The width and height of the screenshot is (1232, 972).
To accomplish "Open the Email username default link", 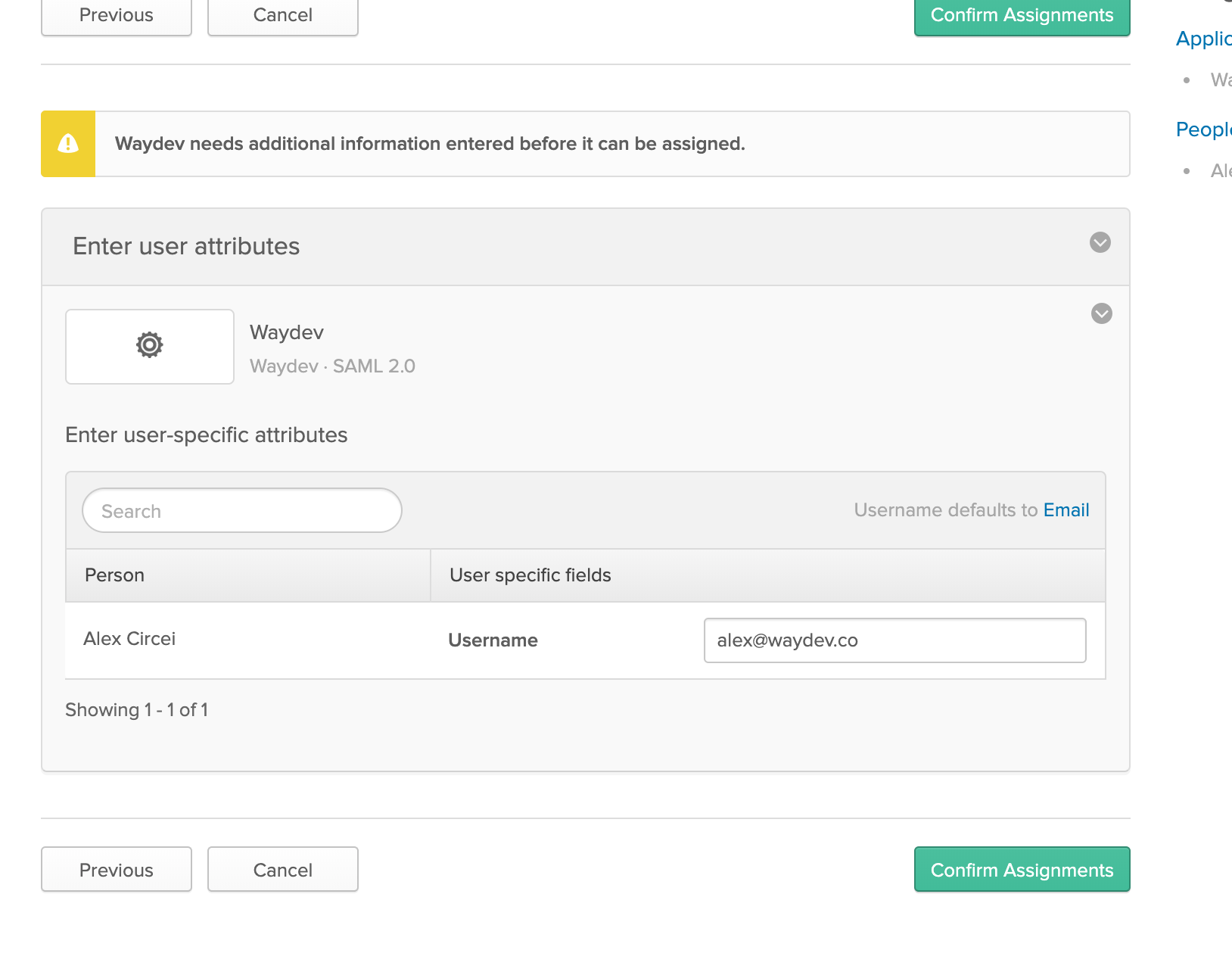I will [x=1066, y=510].
